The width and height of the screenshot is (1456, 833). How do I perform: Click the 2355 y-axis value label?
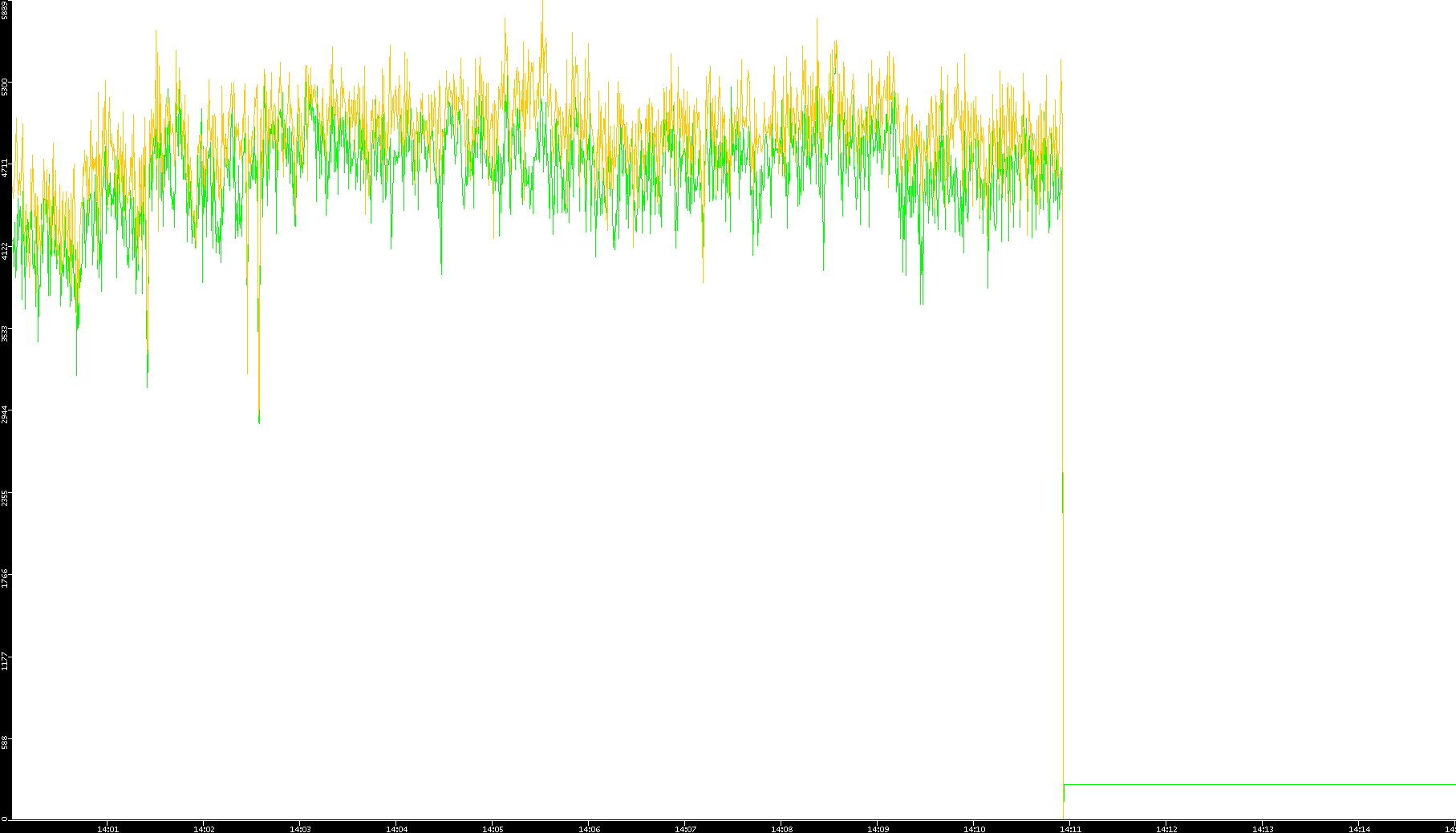click(x=5, y=497)
